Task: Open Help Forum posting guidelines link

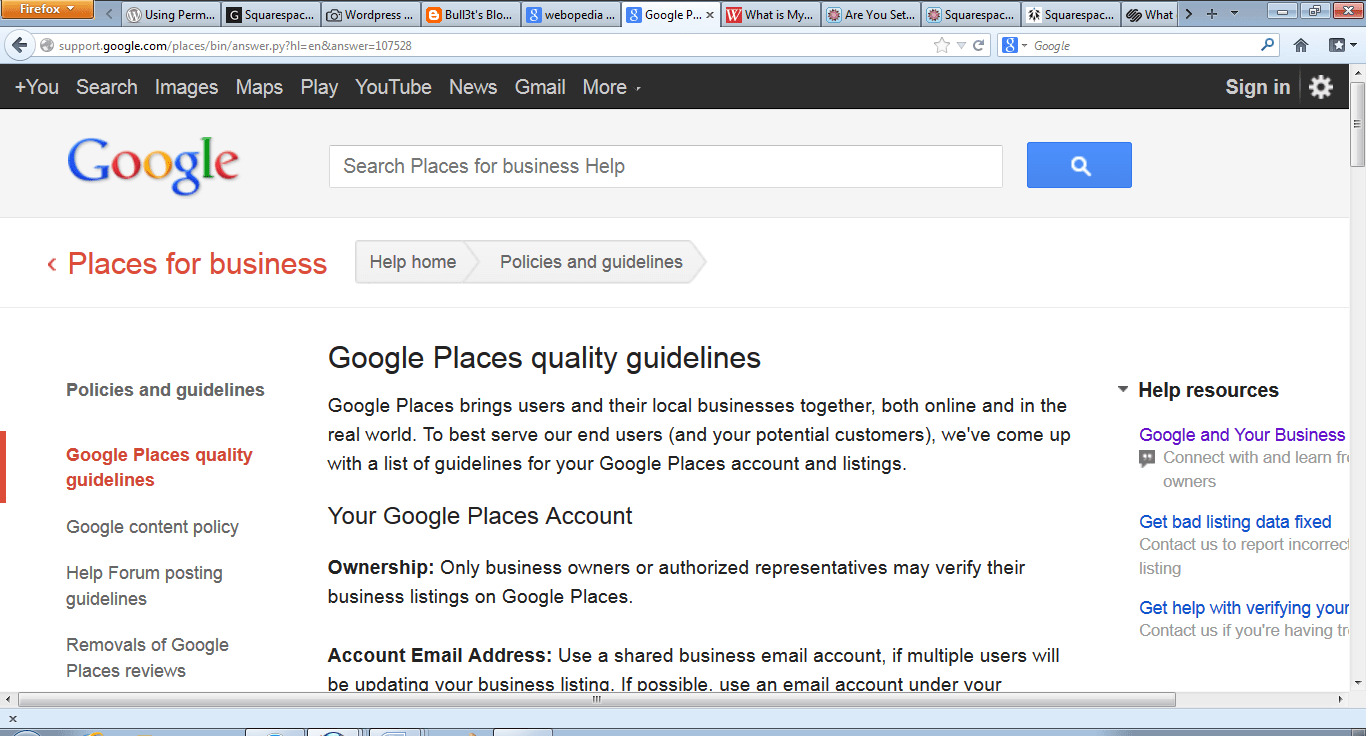Action: [144, 586]
